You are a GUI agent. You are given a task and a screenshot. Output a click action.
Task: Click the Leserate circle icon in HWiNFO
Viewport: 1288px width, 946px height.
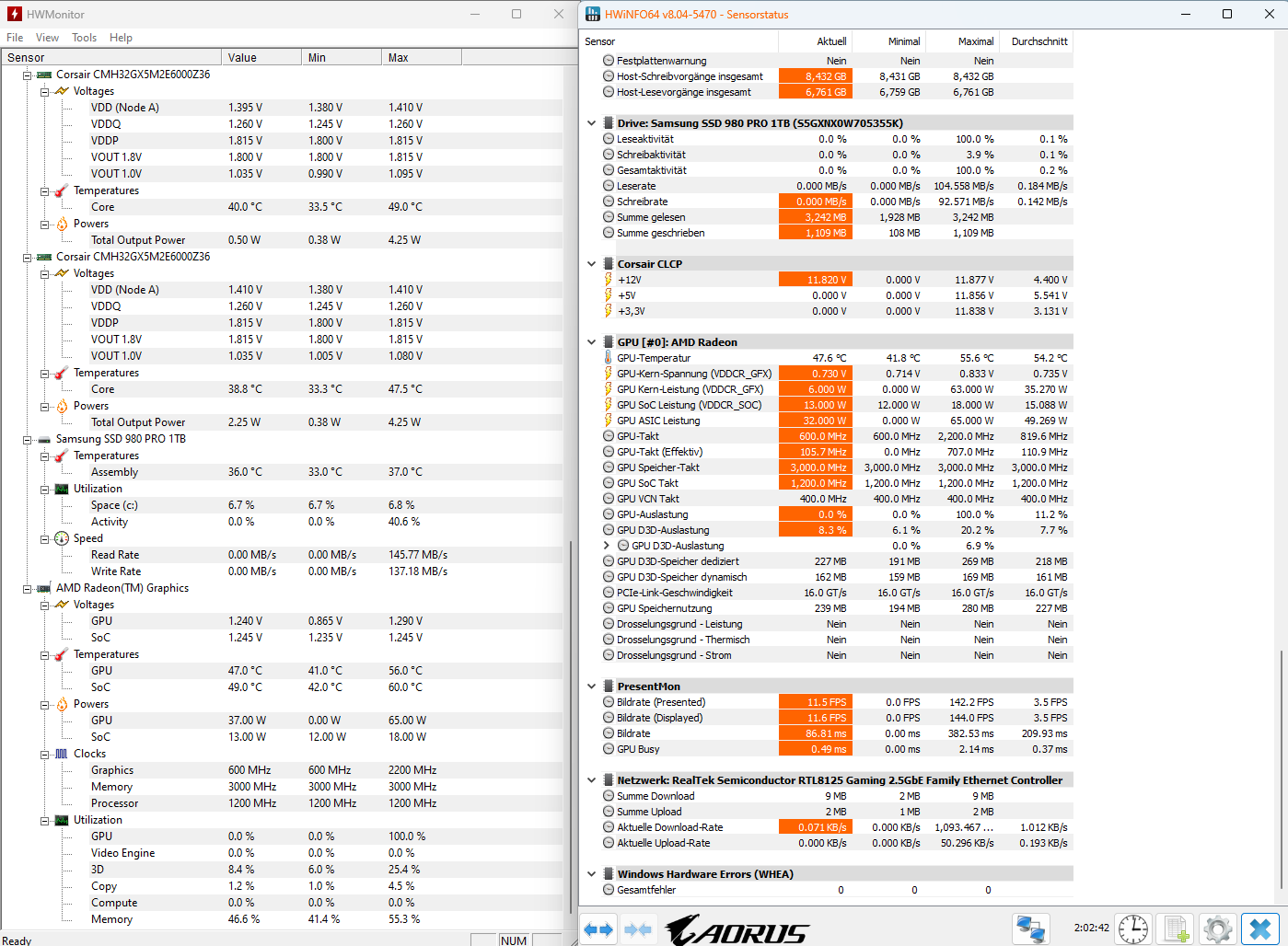tap(609, 186)
